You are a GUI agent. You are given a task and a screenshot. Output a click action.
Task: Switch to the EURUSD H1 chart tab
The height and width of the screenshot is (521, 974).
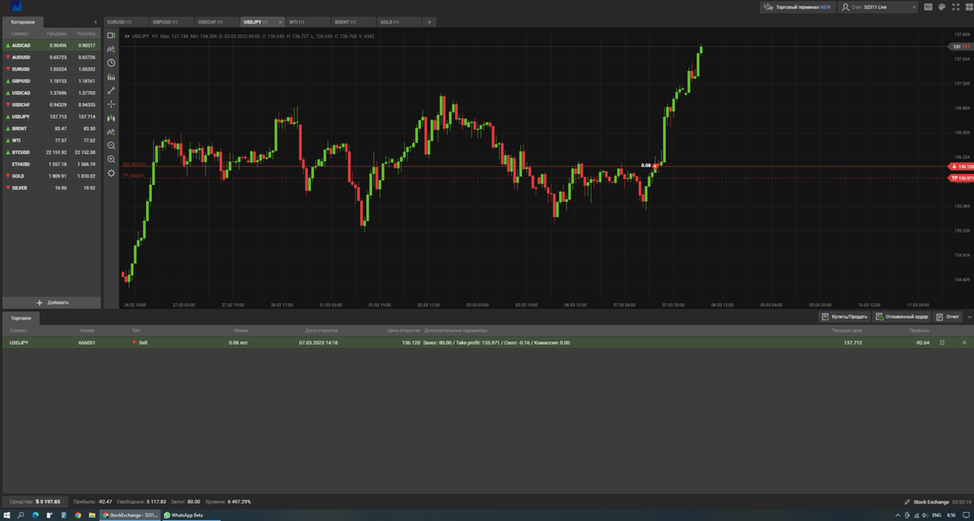(125, 22)
